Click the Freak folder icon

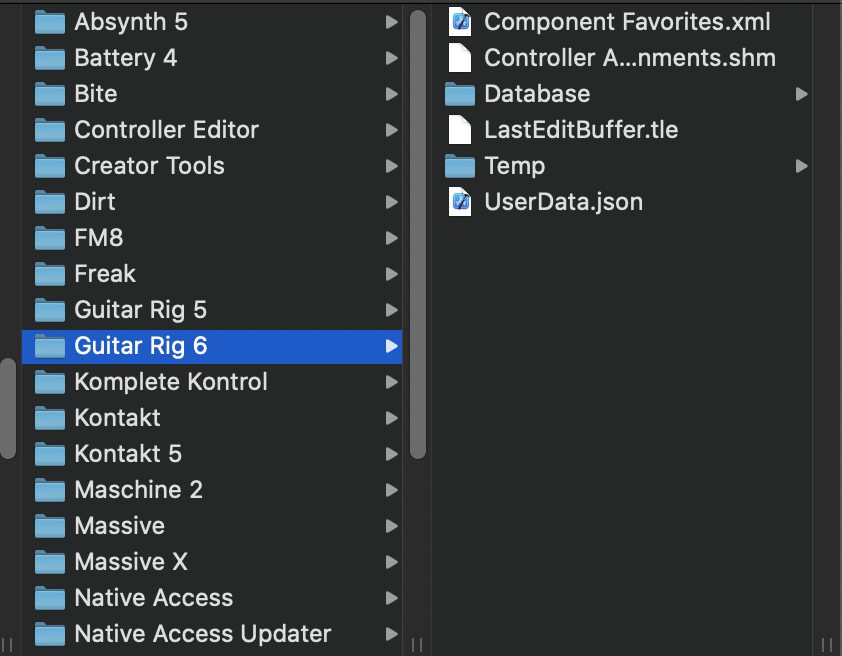tap(50, 274)
